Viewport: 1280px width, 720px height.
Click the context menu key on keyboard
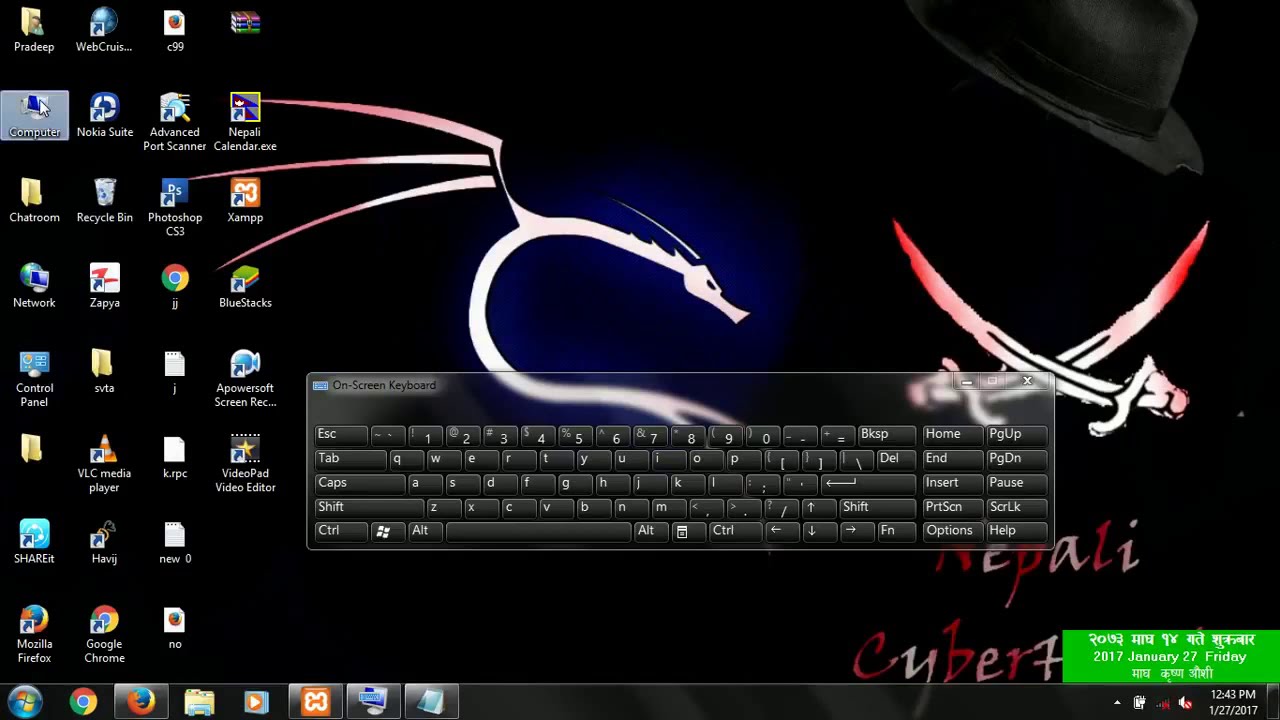click(682, 531)
